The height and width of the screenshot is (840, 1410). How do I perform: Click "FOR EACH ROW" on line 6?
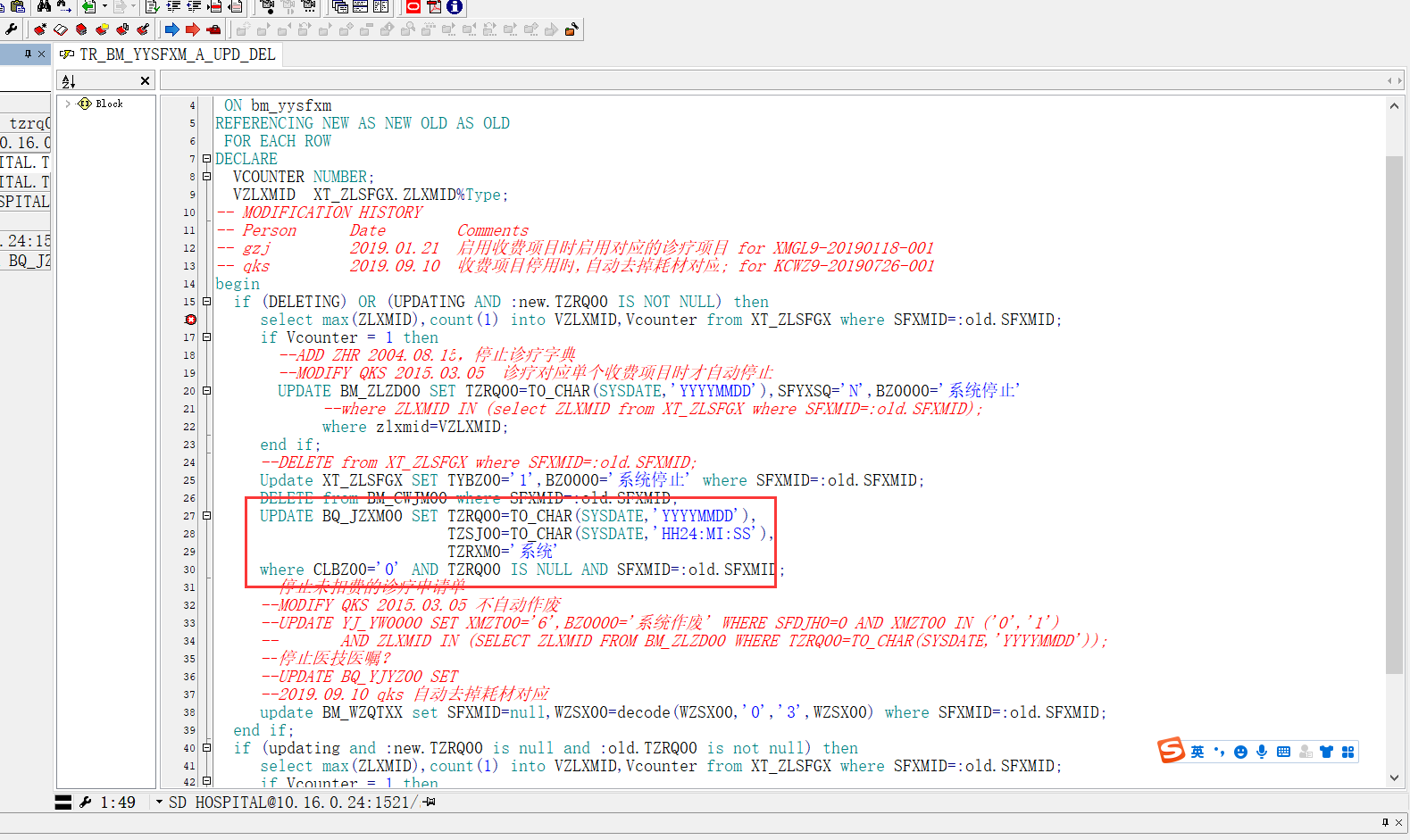278,141
